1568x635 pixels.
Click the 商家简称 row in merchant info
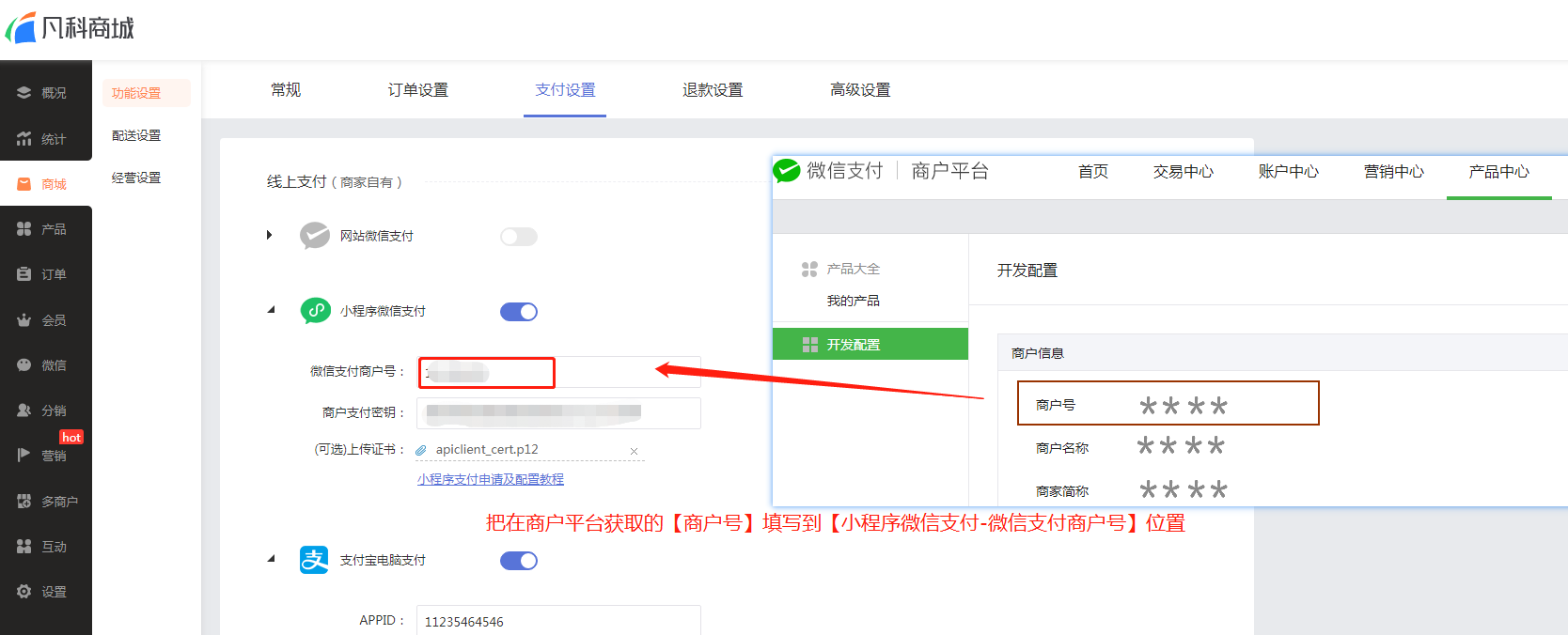coord(1132,490)
